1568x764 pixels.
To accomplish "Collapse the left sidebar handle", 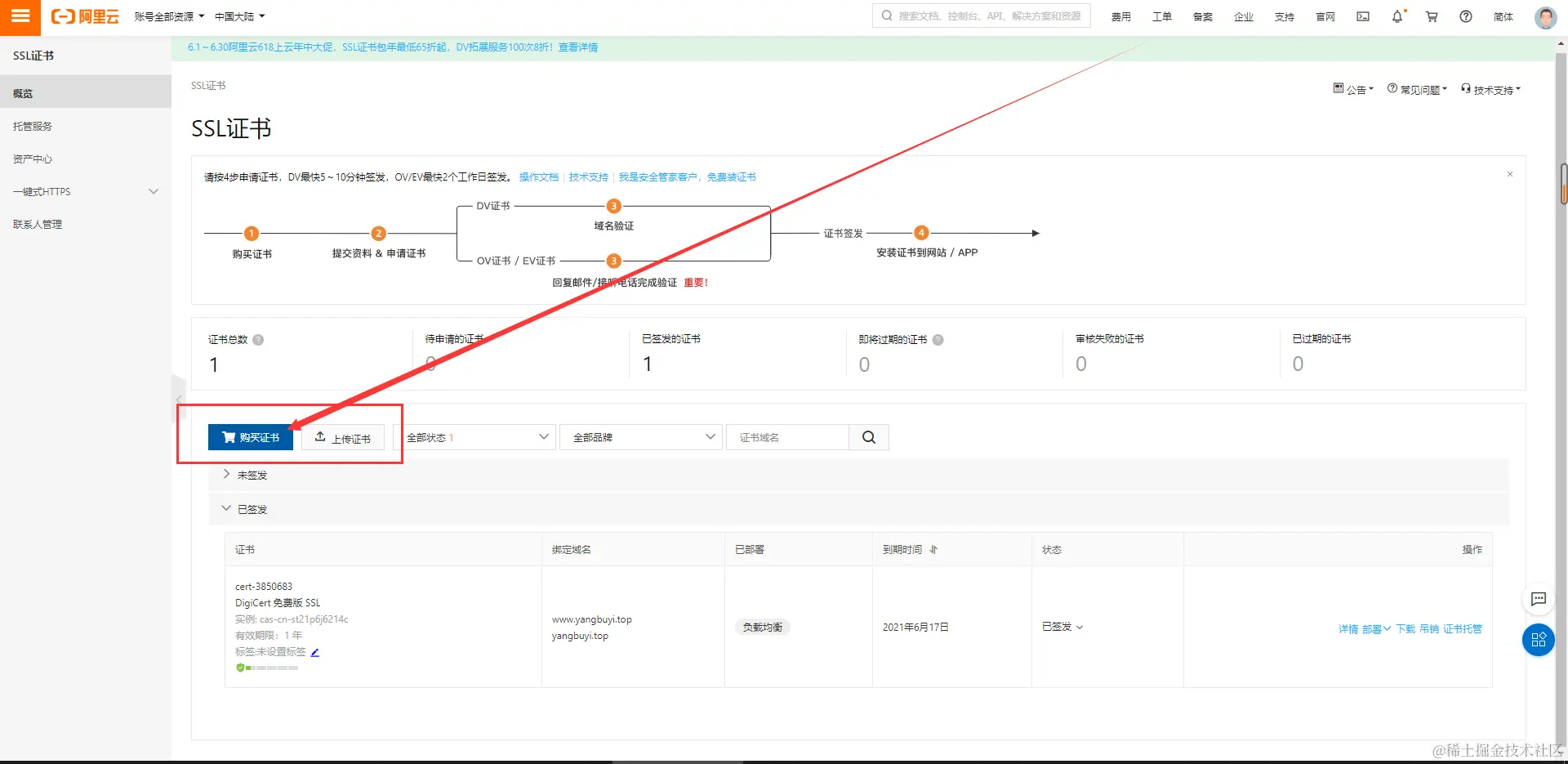I will pyautogui.click(x=179, y=400).
